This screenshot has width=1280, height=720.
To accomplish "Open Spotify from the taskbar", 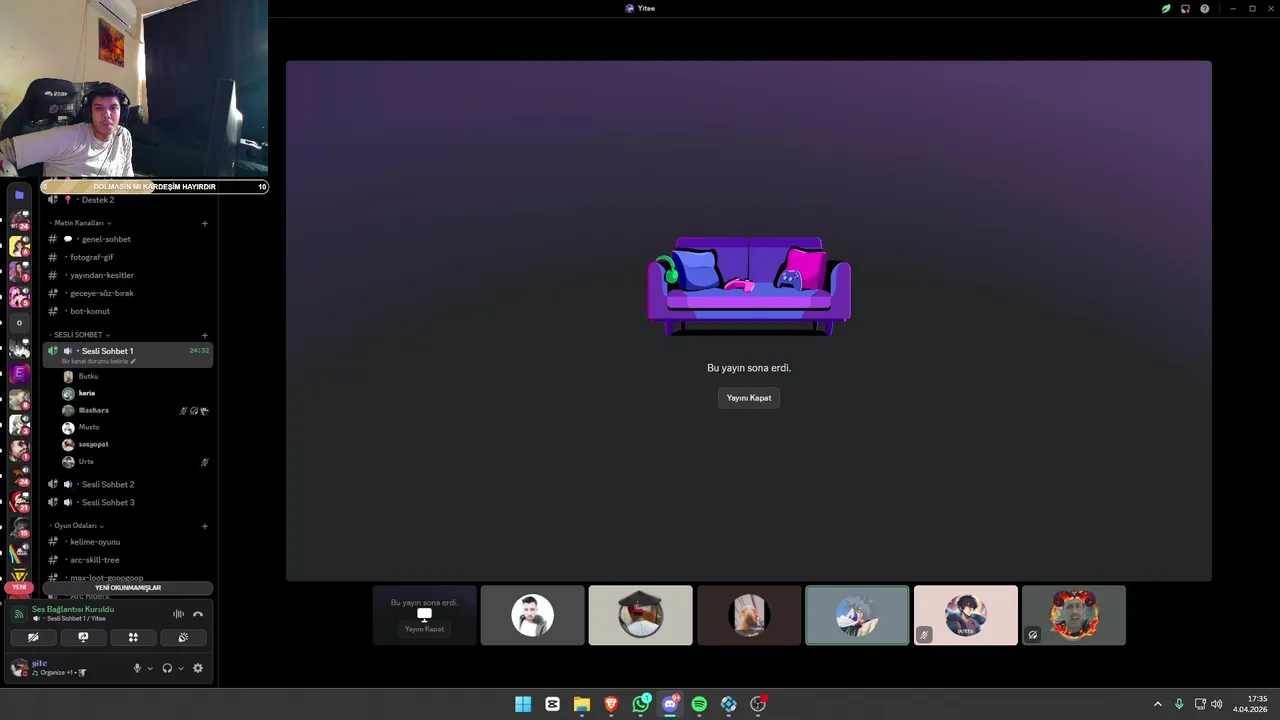I will [699, 704].
